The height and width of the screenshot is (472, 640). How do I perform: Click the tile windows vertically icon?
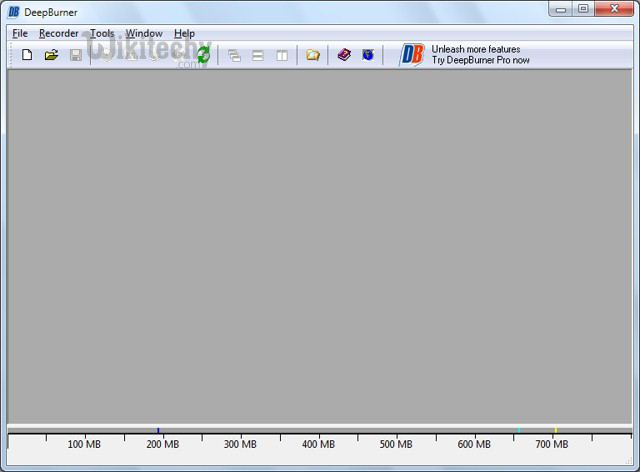[282, 55]
